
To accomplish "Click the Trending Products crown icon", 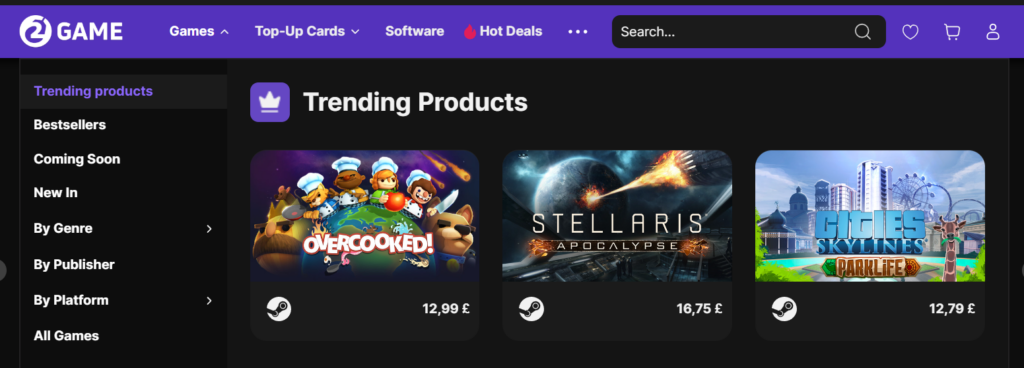I will pos(270,102).
